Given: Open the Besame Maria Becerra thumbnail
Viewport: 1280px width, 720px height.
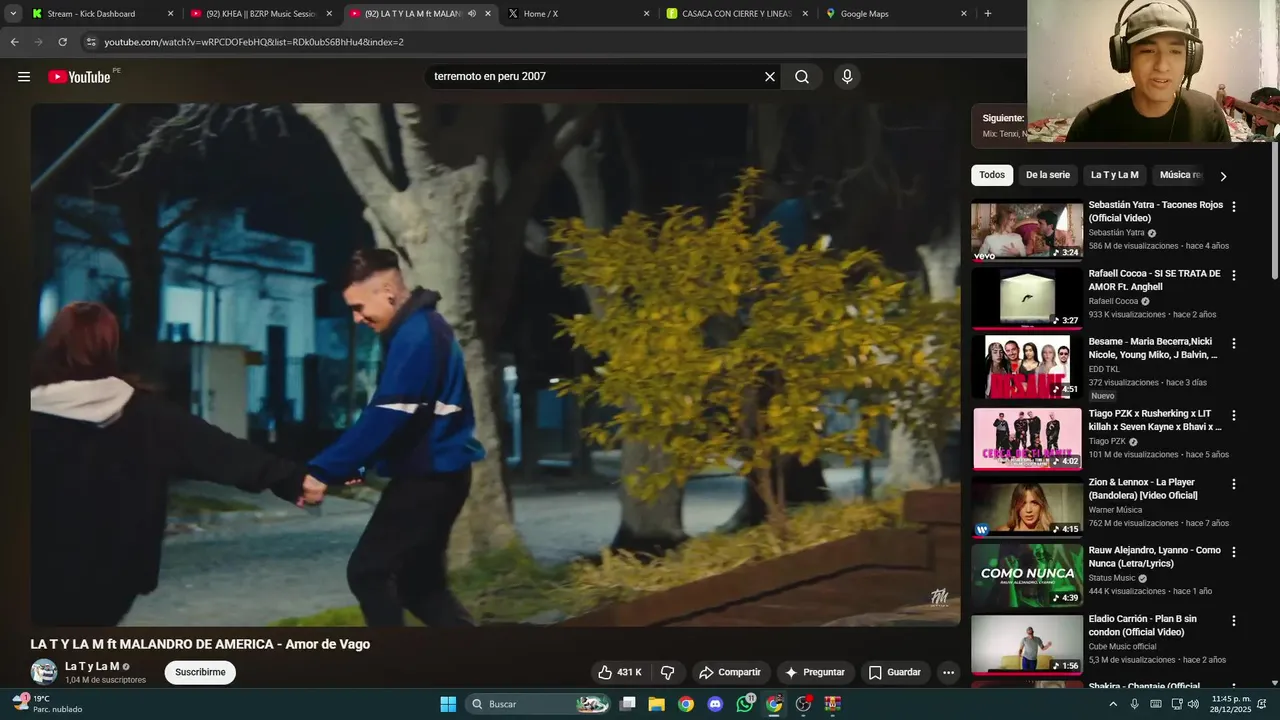Looking at the screenshot, I should pyautogui.click(x=1027, y=367).
